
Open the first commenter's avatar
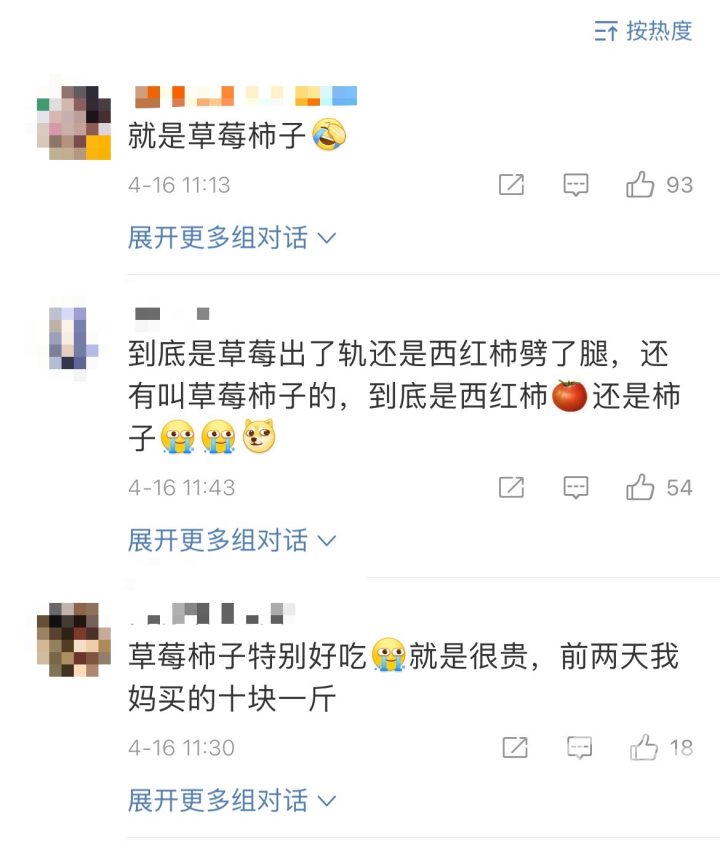(x=74, y=123)
